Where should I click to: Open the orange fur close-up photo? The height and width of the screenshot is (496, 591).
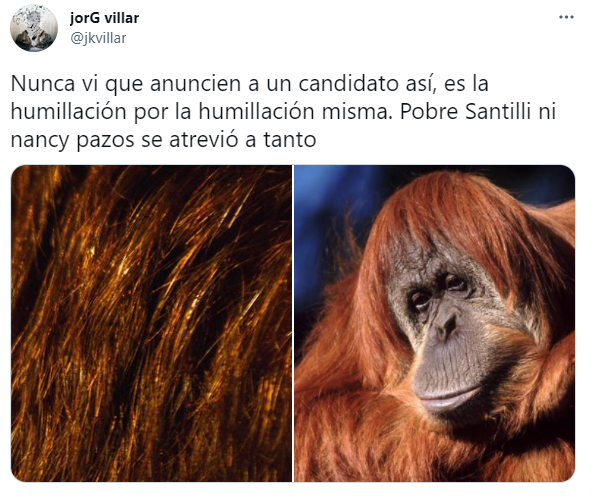pyautogui.click(x=151, y=323)
